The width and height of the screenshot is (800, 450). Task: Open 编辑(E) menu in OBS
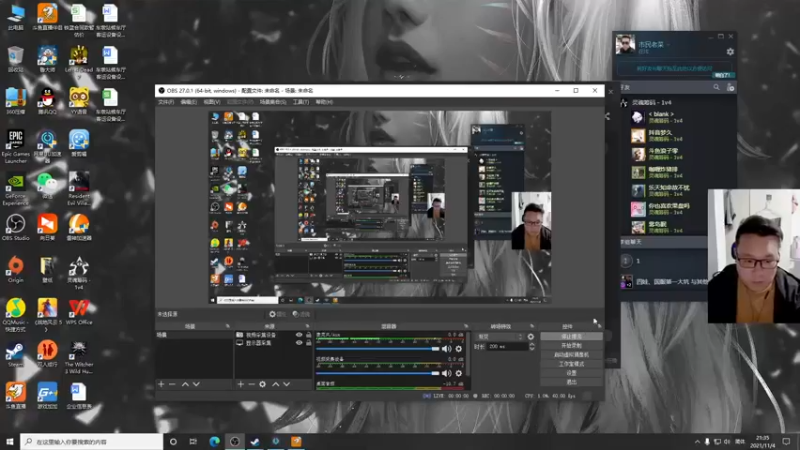188,102
